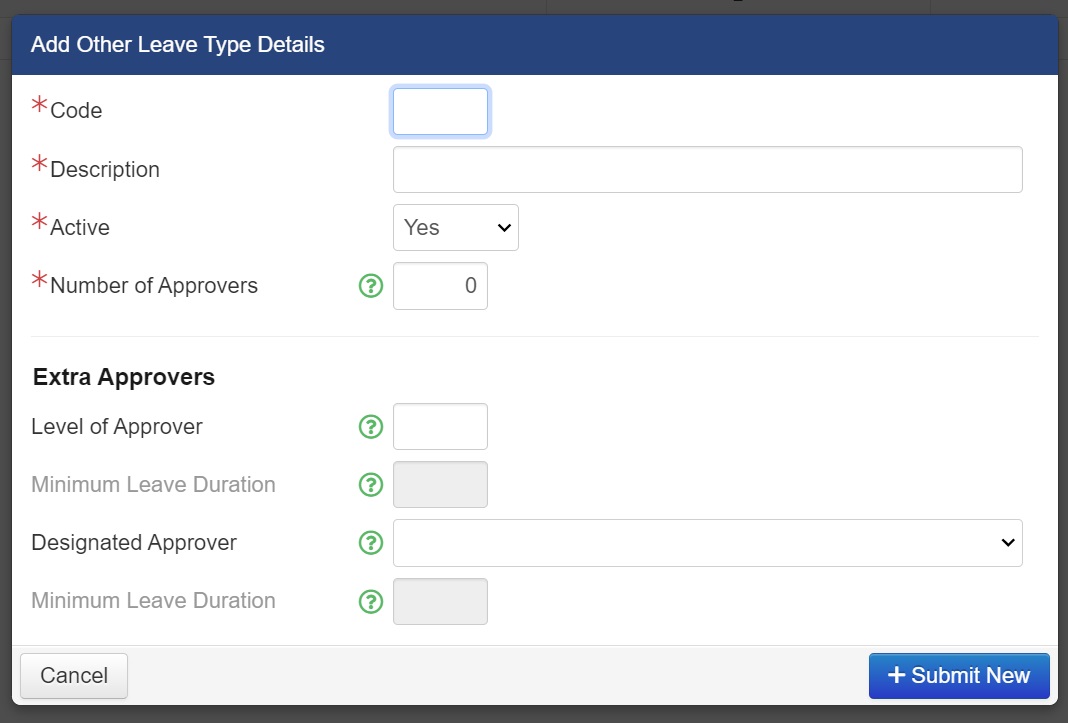Click help icon for Minimum Leave Duration below Level of Approver
The height and width of the screenshot is (723, 1068).
coord(371,485)
